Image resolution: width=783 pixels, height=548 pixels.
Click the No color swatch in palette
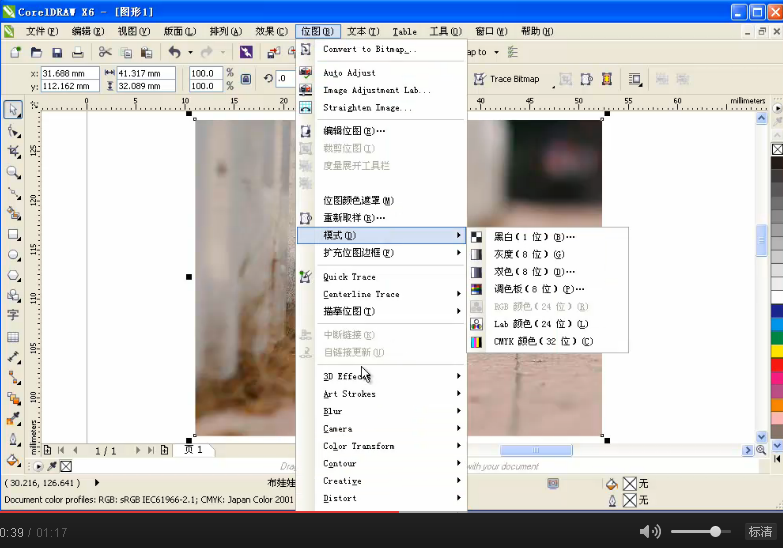[x=777, y=149]
